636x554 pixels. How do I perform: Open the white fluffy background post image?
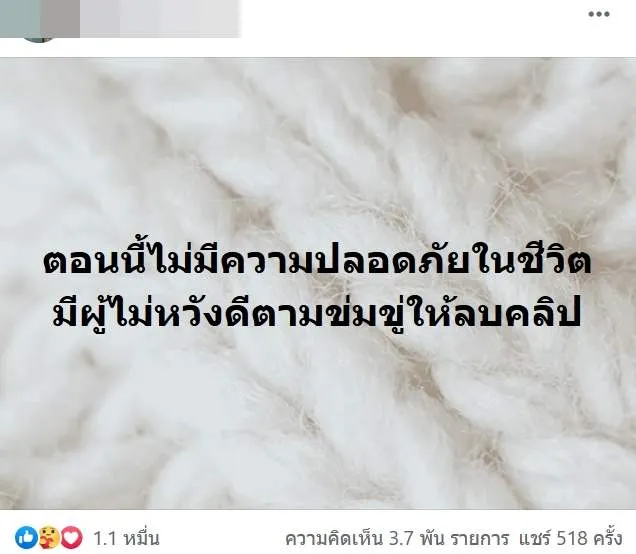point(318,283)
